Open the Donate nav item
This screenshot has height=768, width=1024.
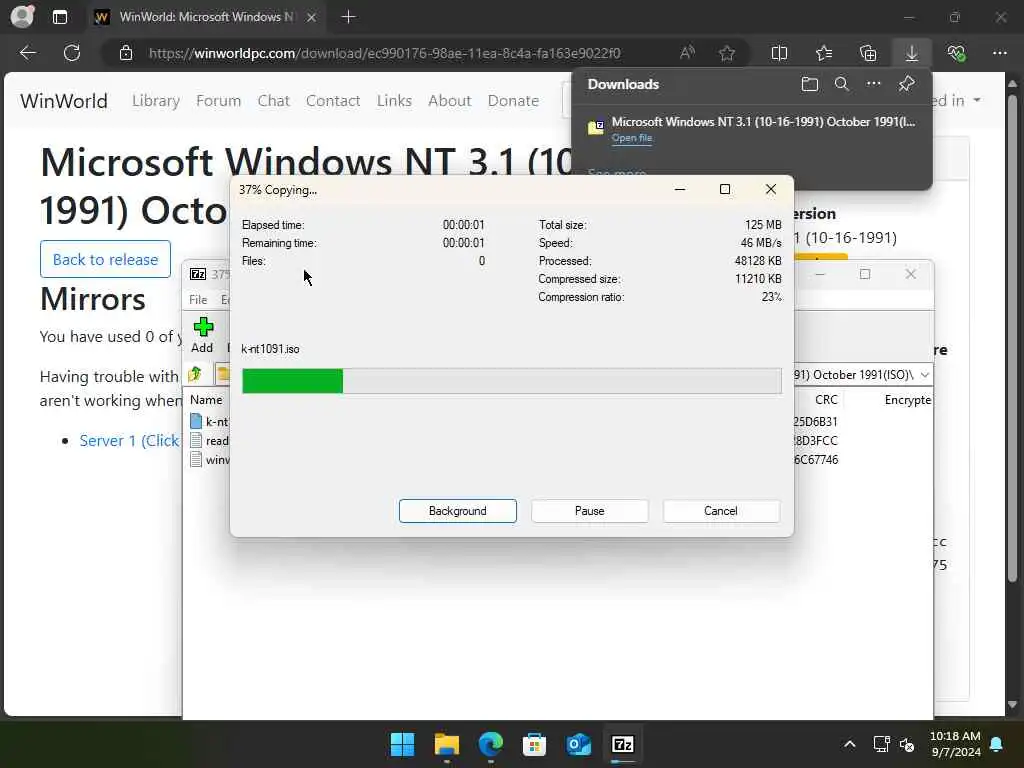[x=513, y=101]
